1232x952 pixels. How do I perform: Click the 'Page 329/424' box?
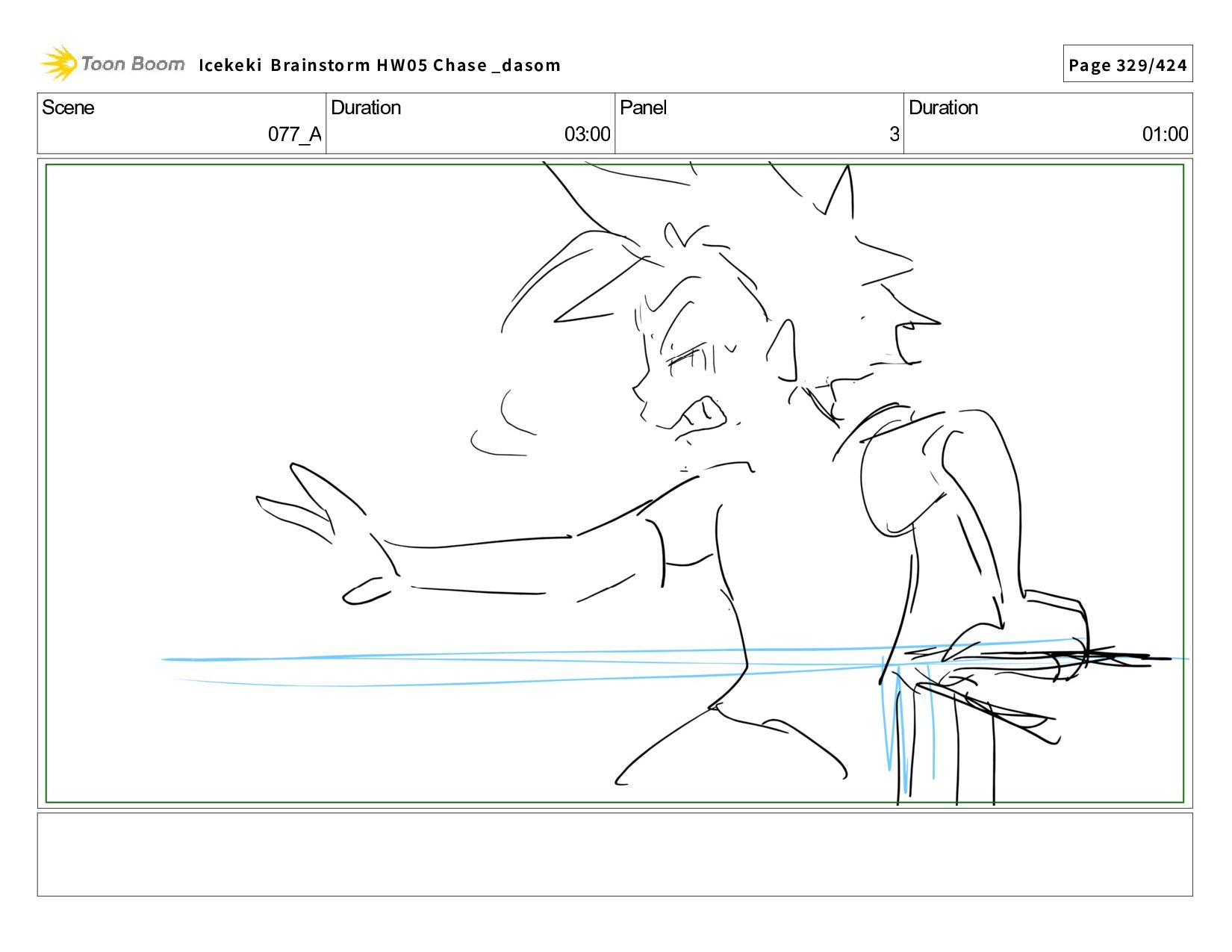pos(1127,64)
